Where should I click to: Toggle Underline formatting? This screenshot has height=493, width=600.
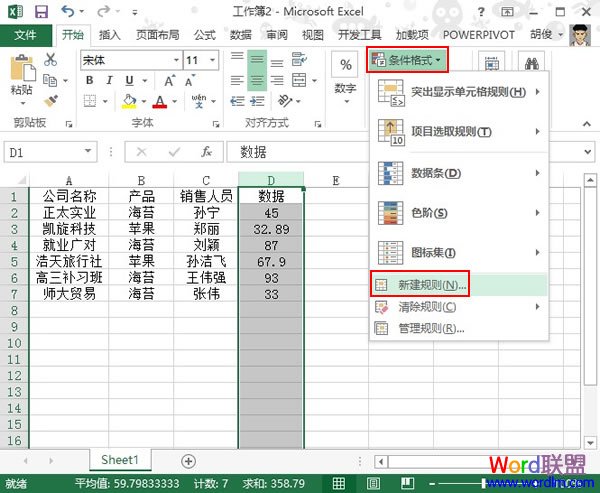coord(129,80)
